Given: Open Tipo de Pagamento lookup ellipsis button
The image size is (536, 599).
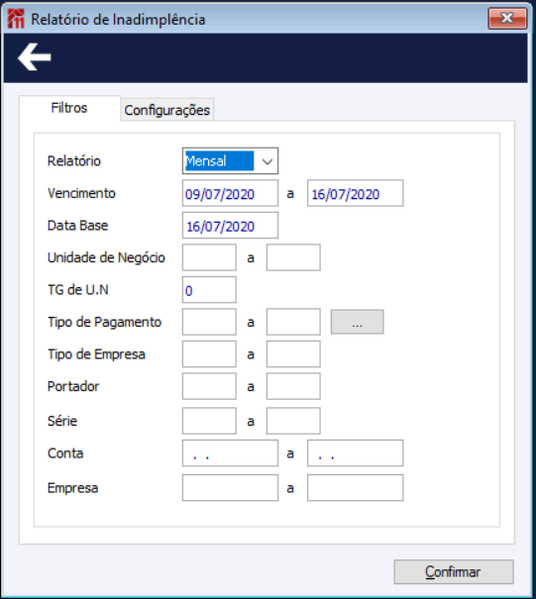Looking at the screenshot, I should pyautogui.click(x=357, y=322).
